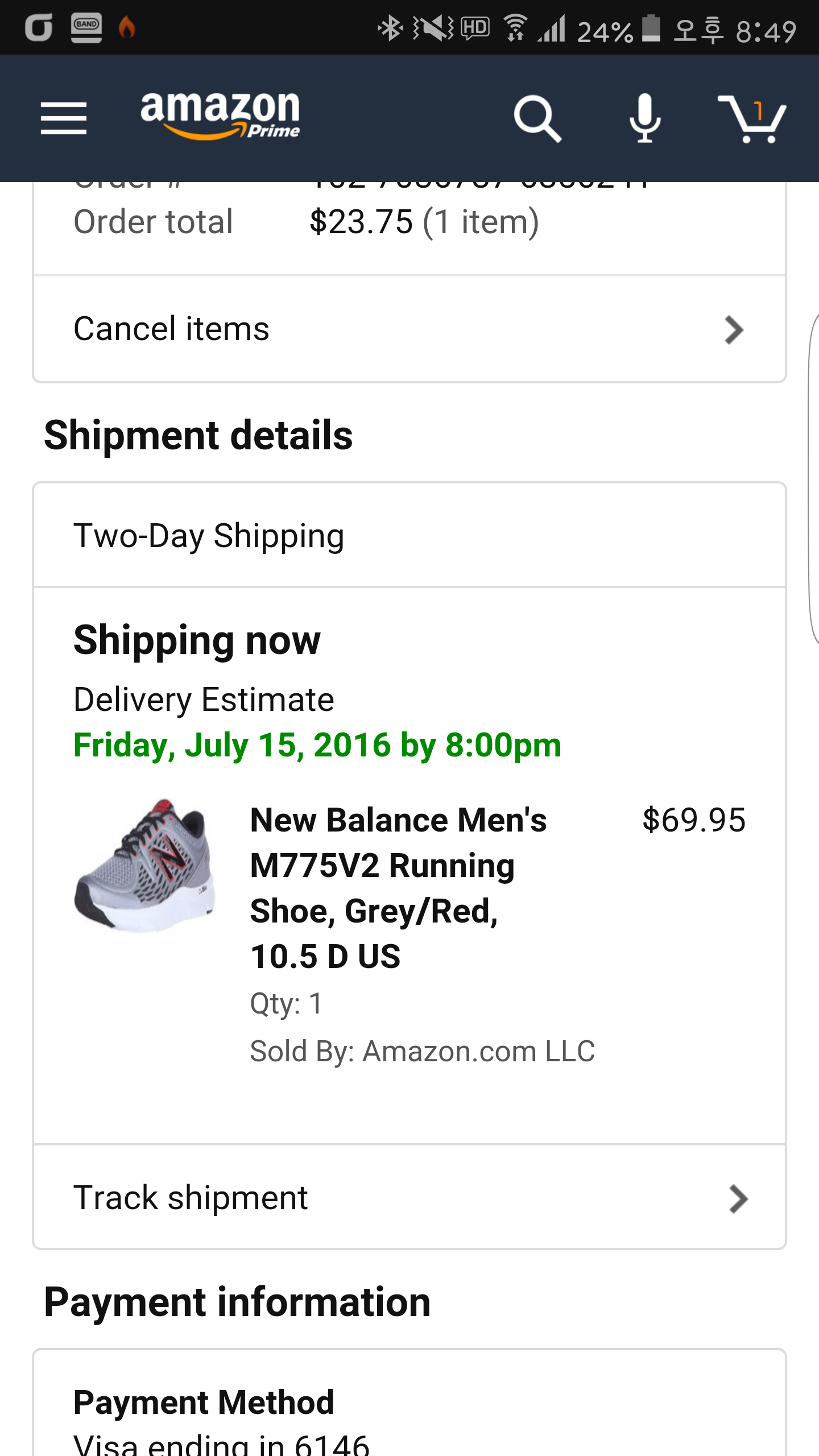Expand Track shipment chevron arrow
Screen dimensions: 819x1456
click(738, 1199)
